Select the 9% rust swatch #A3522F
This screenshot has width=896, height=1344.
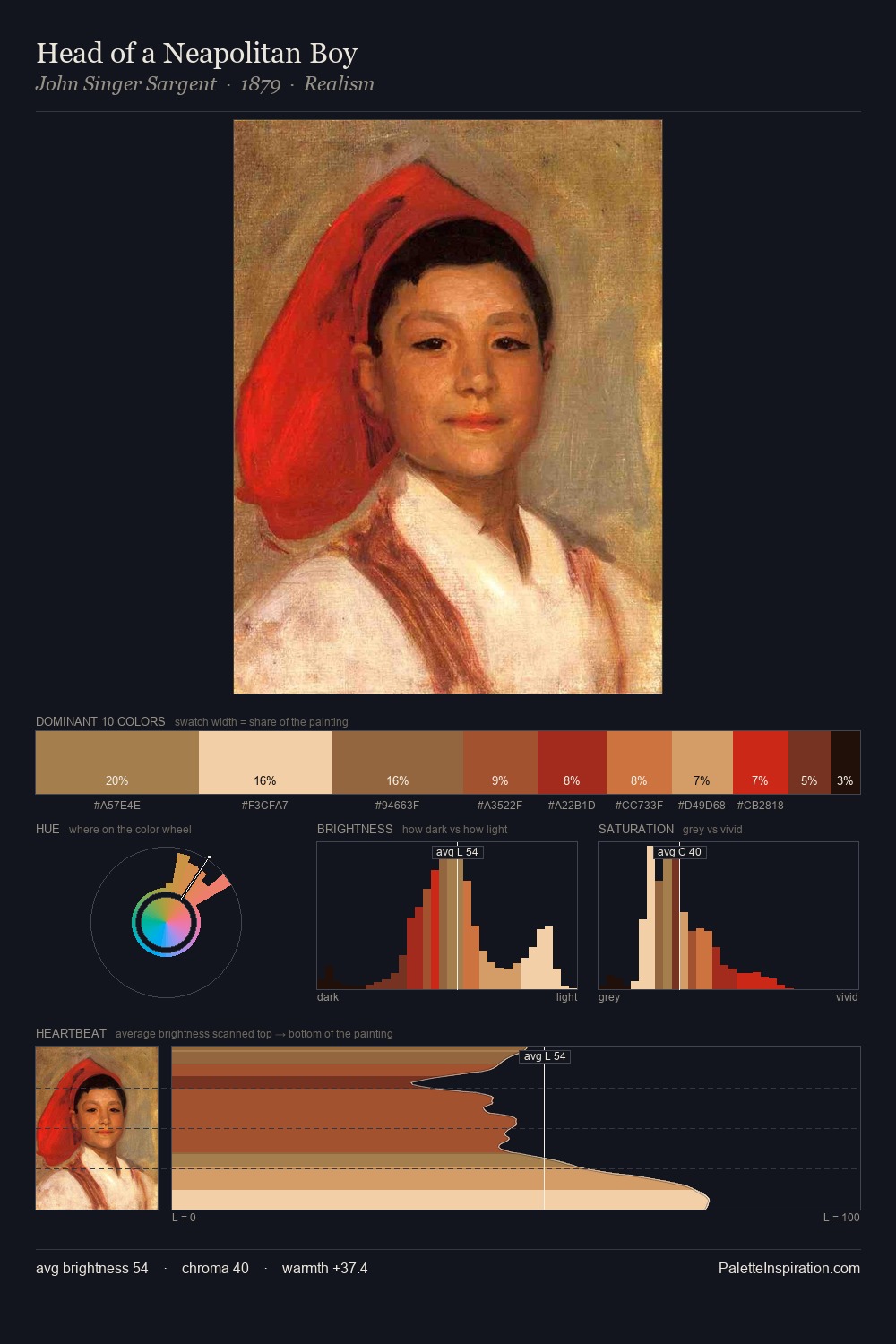point(500,762)
